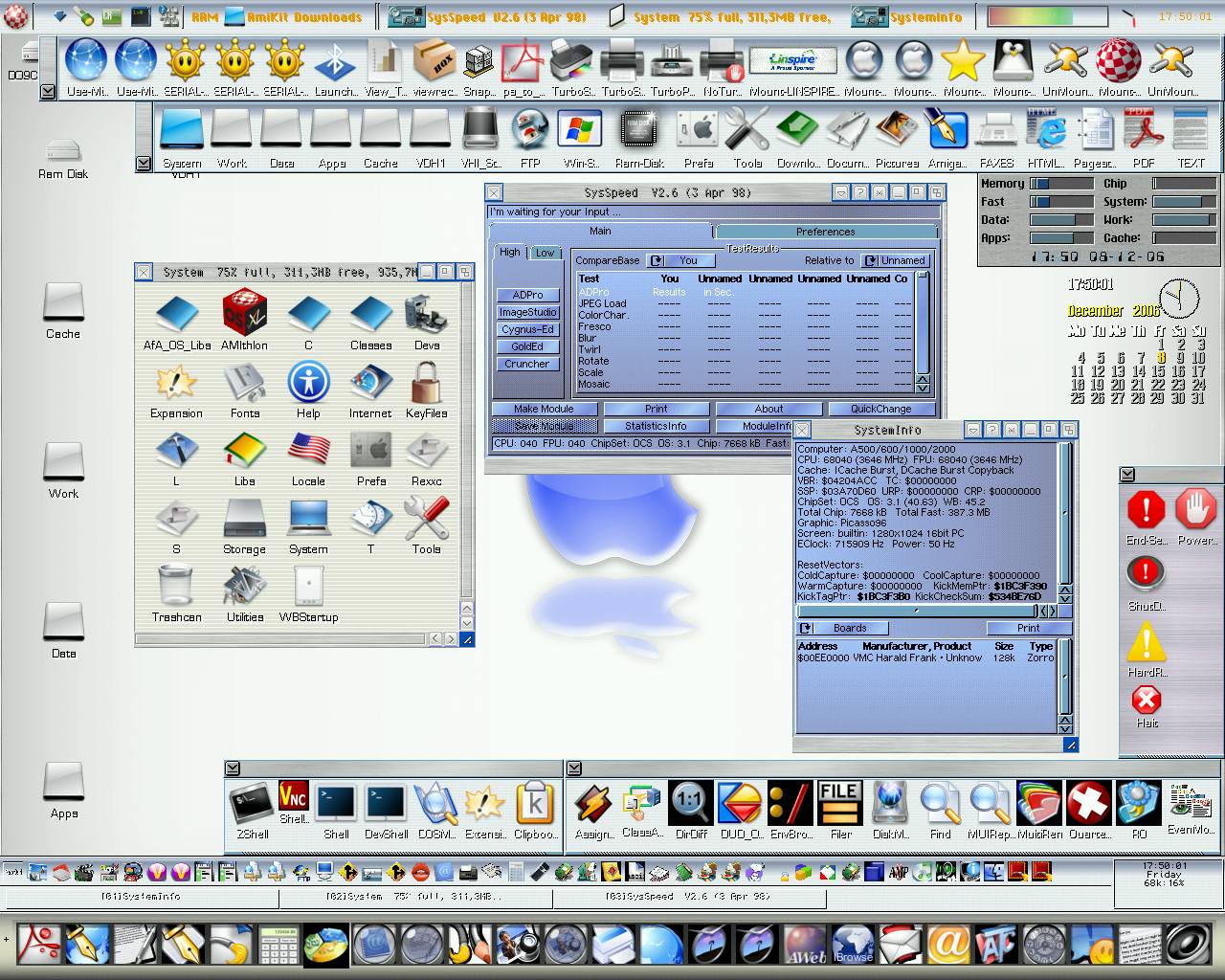The width and height of the screenshot is (1225, 980).
Task: Click SysSpeed test results vertical scrollbar
Action: pos(923,323)
